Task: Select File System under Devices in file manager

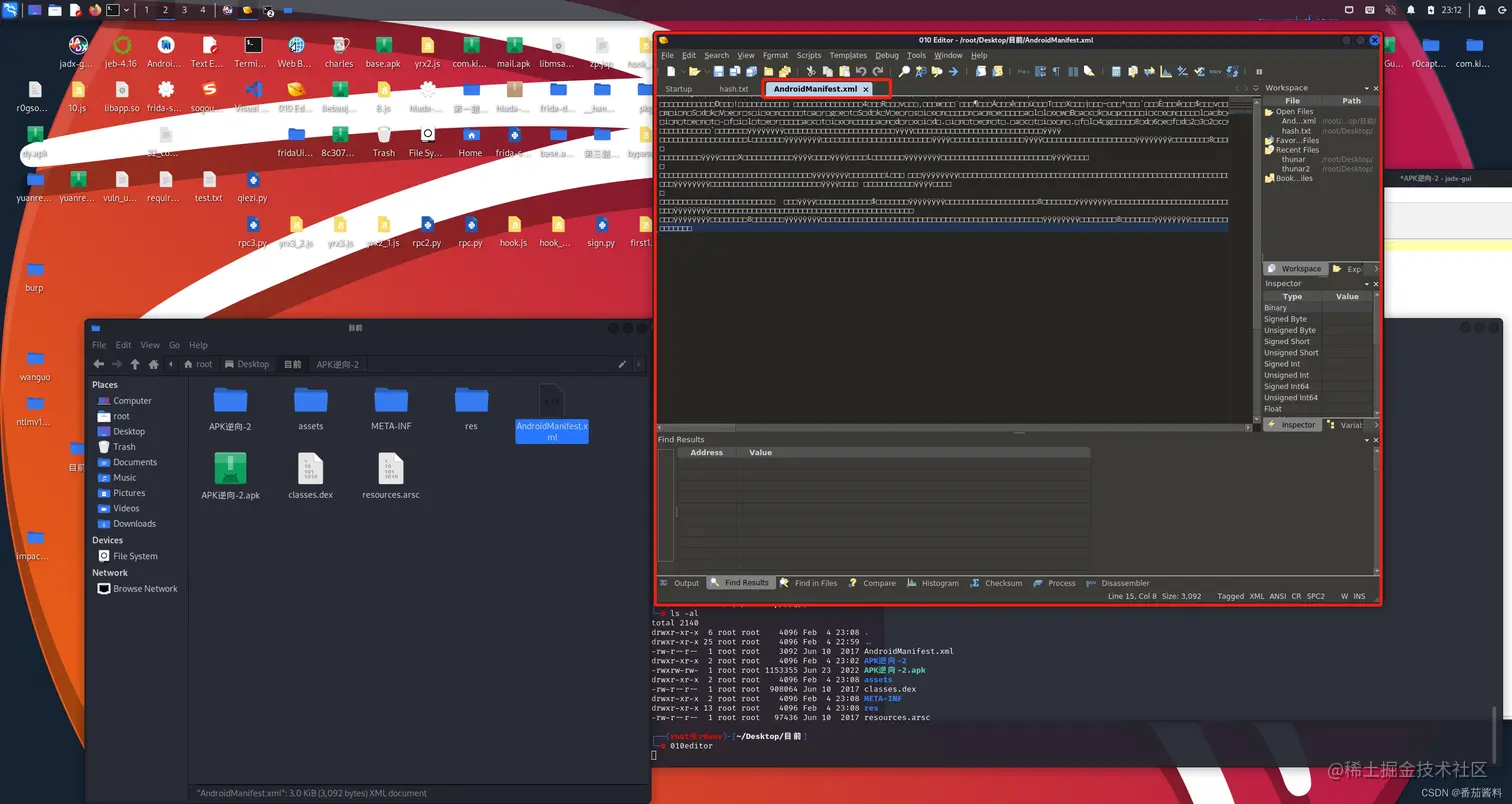Action: click(x=135, y=556)
